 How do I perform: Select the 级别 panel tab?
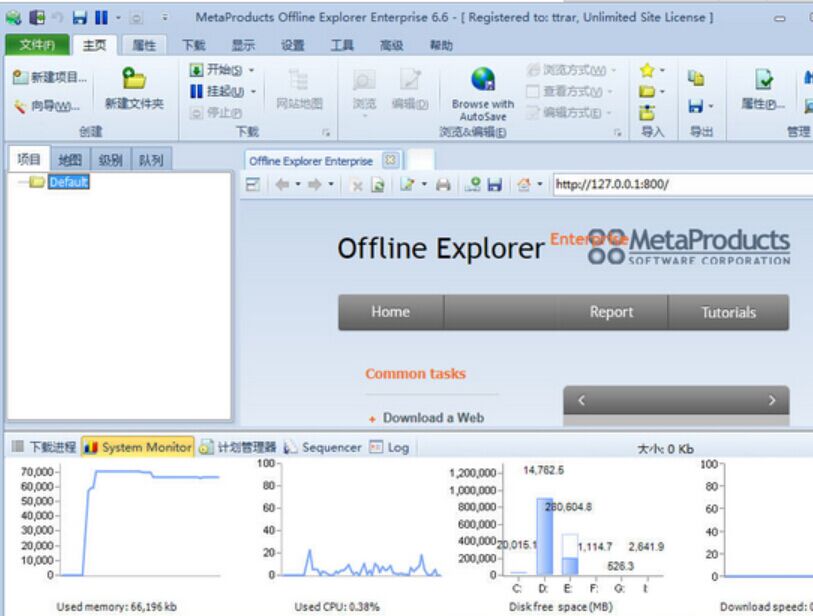110,160
